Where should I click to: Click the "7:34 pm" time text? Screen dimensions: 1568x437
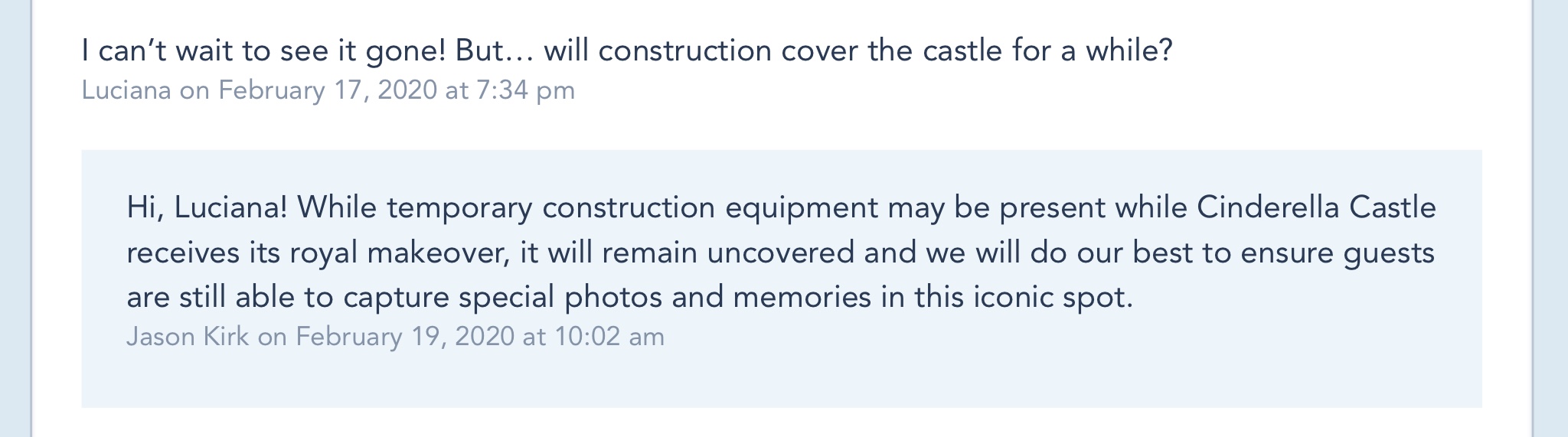tap(525, 90)
